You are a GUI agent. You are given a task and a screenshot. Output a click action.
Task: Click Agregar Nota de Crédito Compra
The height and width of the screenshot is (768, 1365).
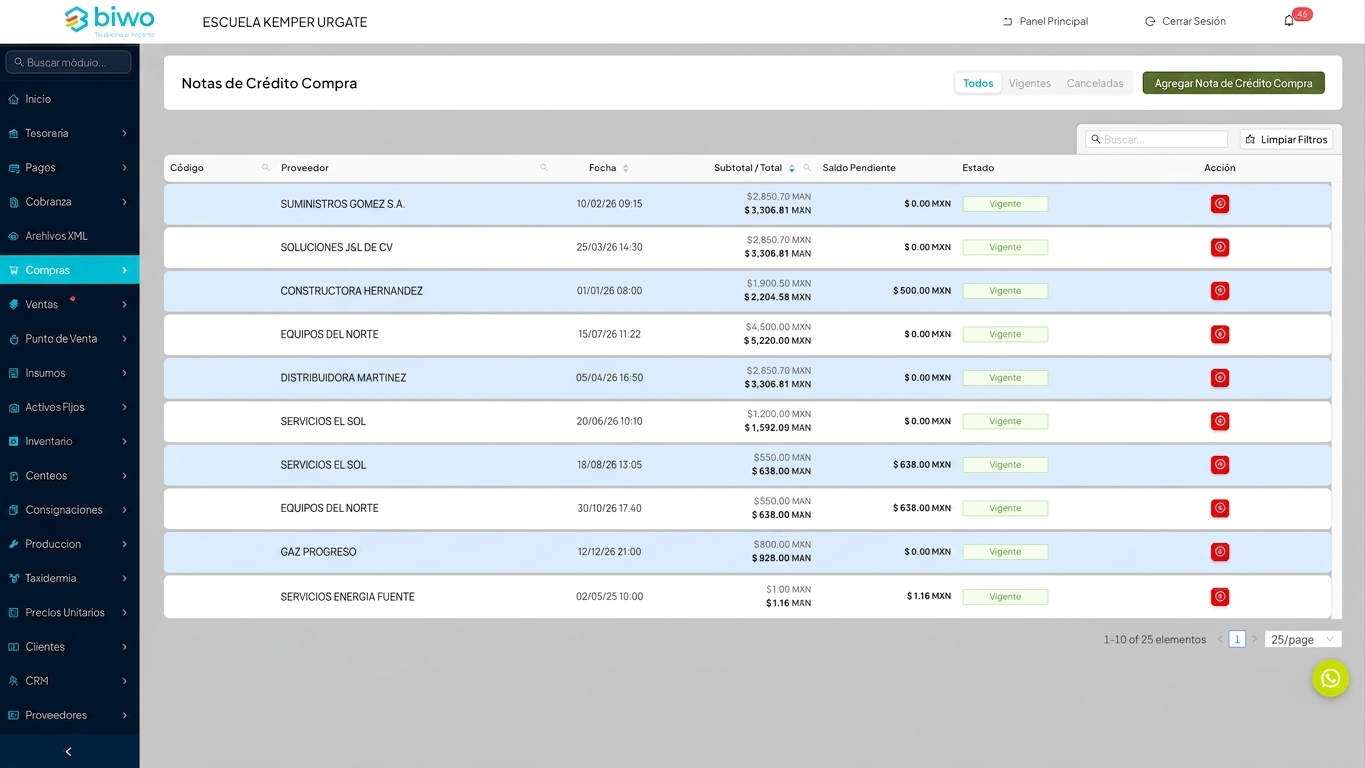coord(1233,83)
